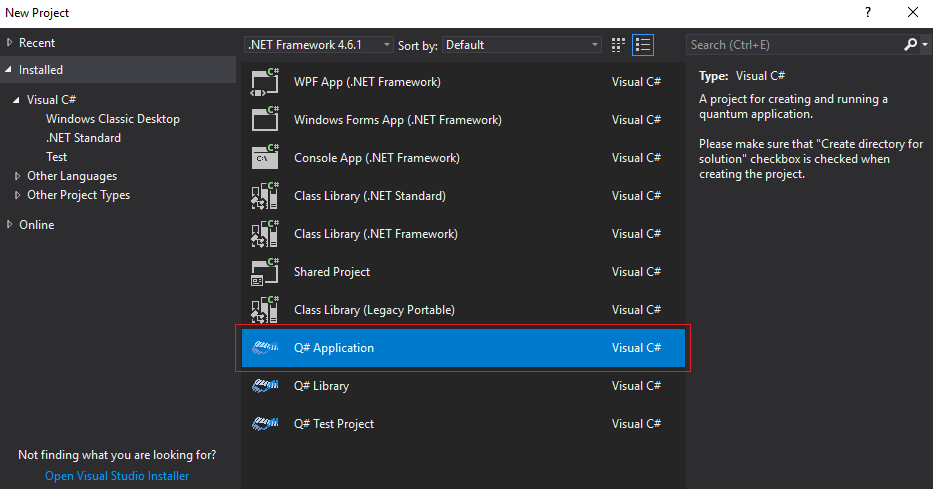This screenshot has width=933, height=489.
Task: Expand the Recent section
Action: click(9, 43)
